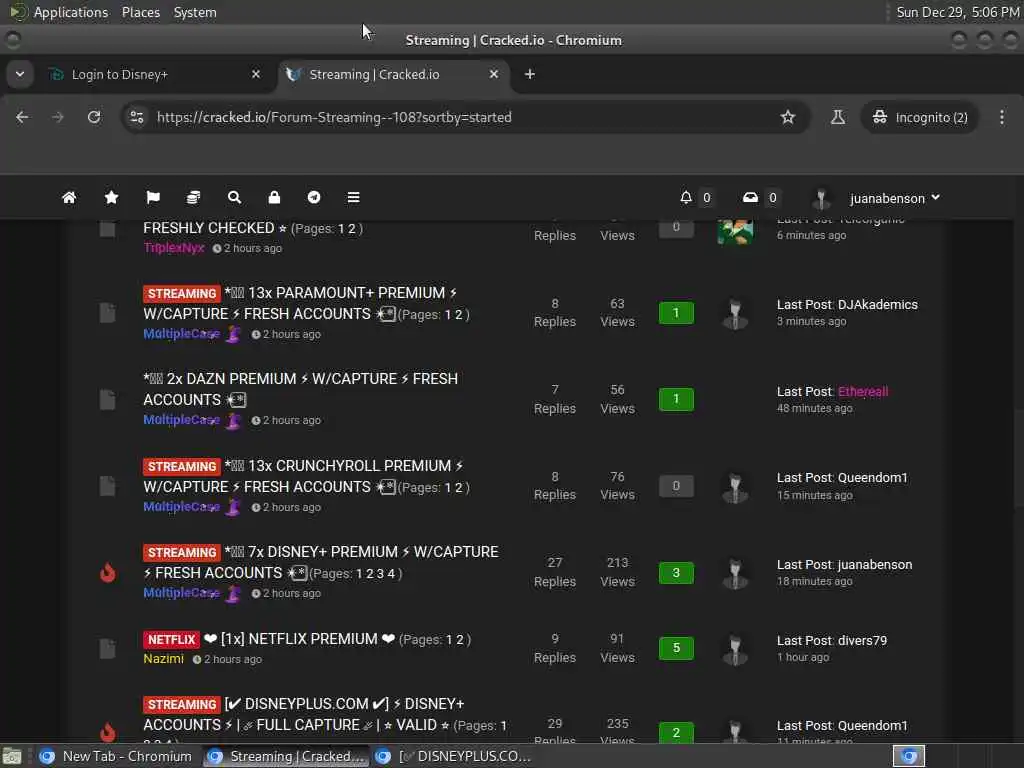Switch to New Tab - Chromium taskbar window

[x=116, y=756]
